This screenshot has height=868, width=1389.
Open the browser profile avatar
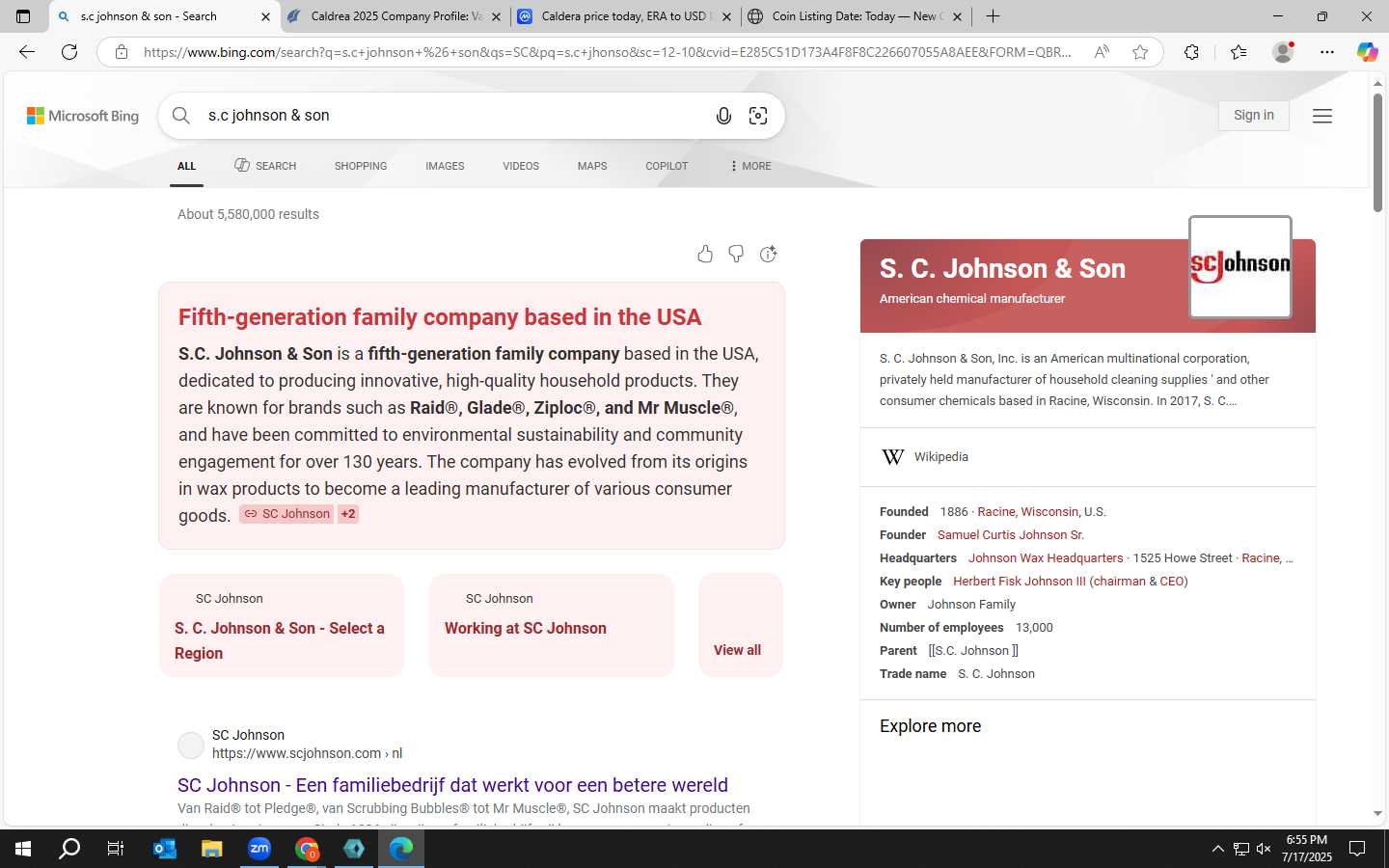coord(1283,52)
